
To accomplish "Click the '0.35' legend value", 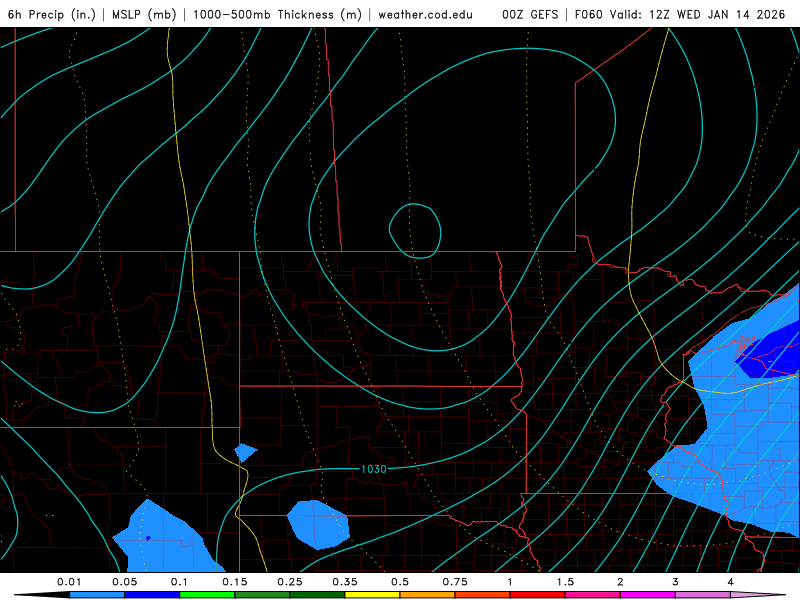I will (x=345, y=582).
